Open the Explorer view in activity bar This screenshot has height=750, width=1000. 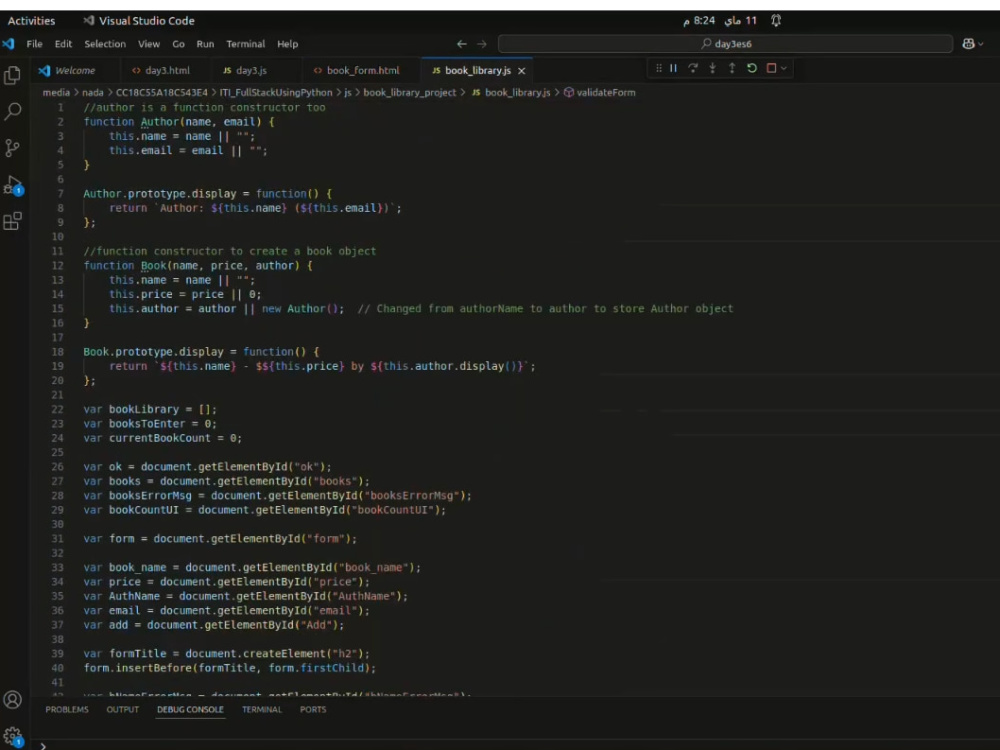(12, 75)
